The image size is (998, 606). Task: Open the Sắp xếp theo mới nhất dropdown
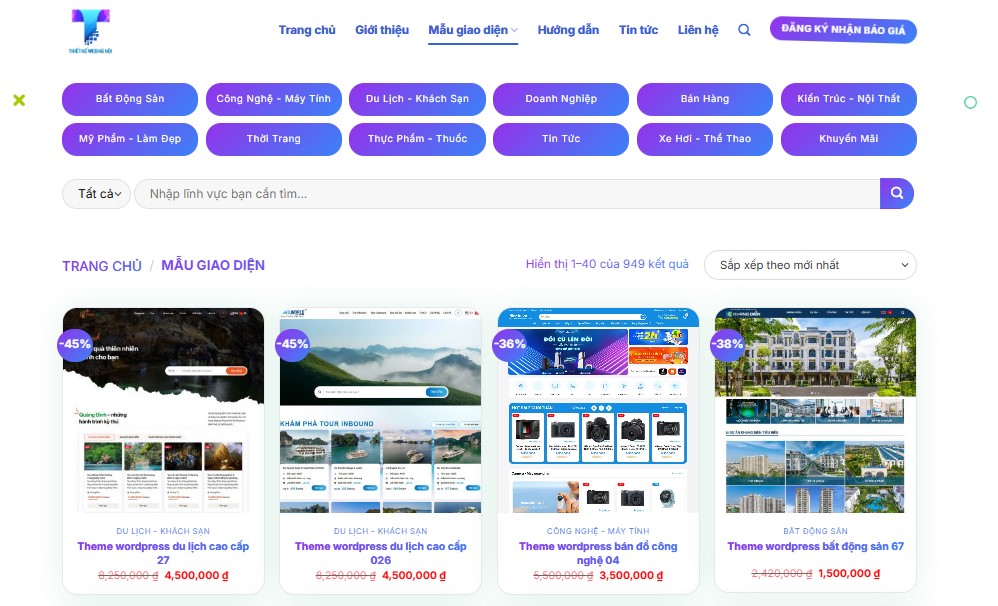point(810,265)
